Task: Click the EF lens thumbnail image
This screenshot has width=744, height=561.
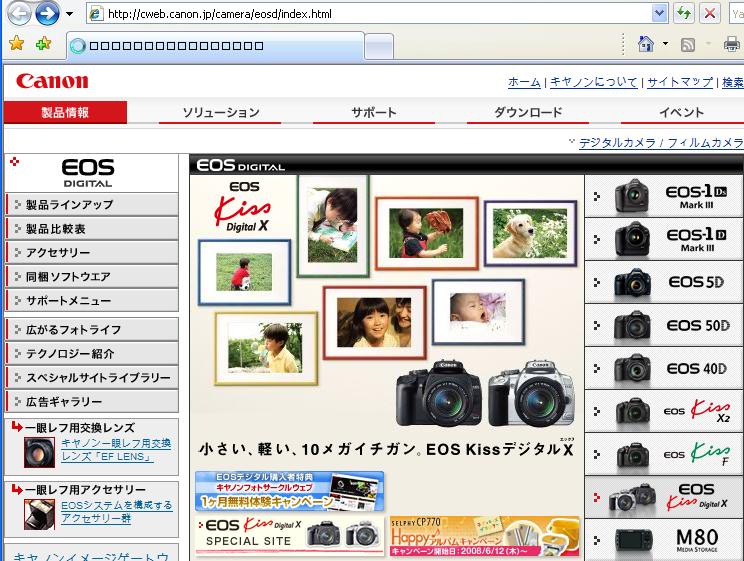Action: [x=39, y=452]
